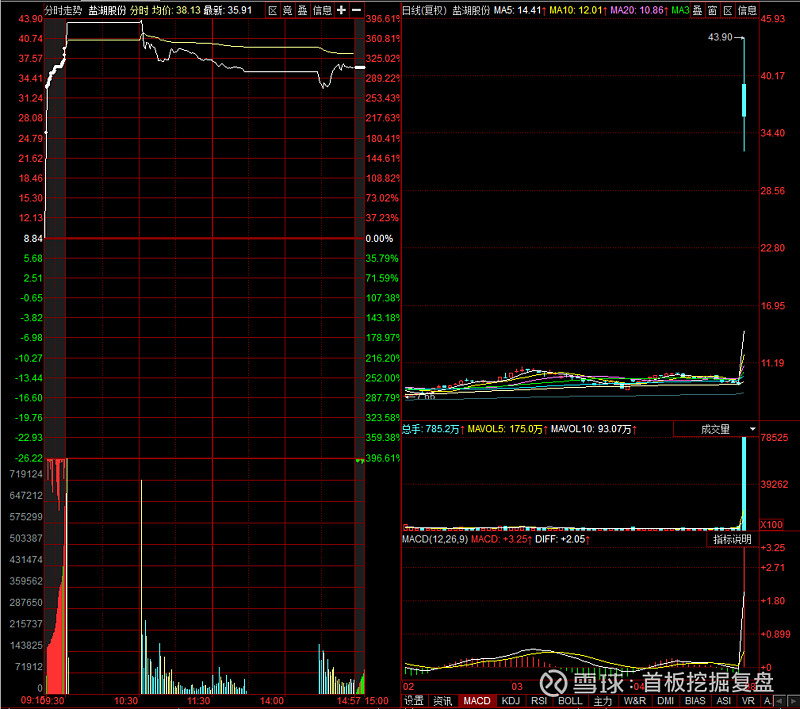The height and width of the screenshot is (709, 800).
Task: Click the DIFF: +2.05 value
Action: pyautogui.click(x=562, y=539)
